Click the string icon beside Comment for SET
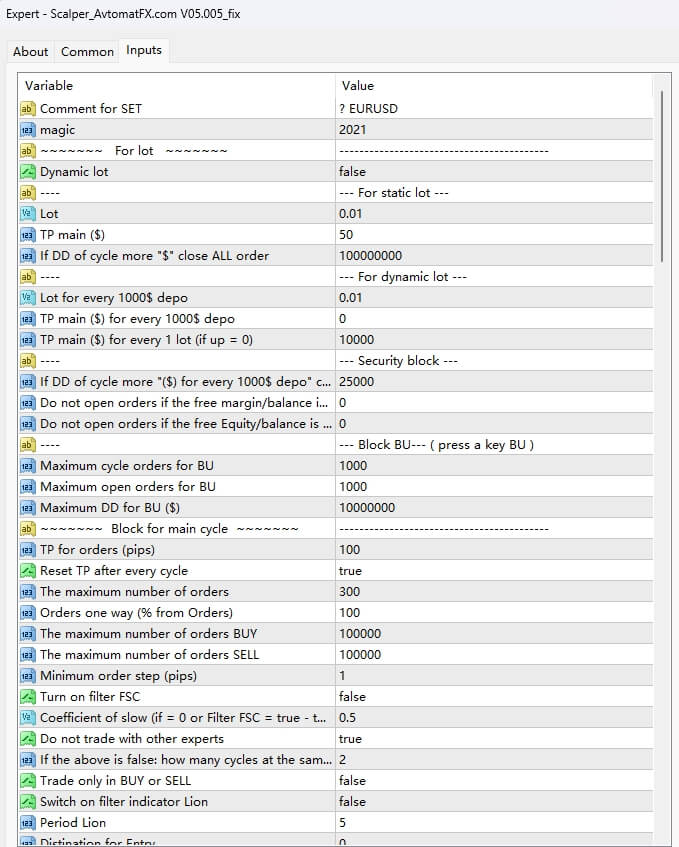The image size is (679, 847). click(27, 109)
